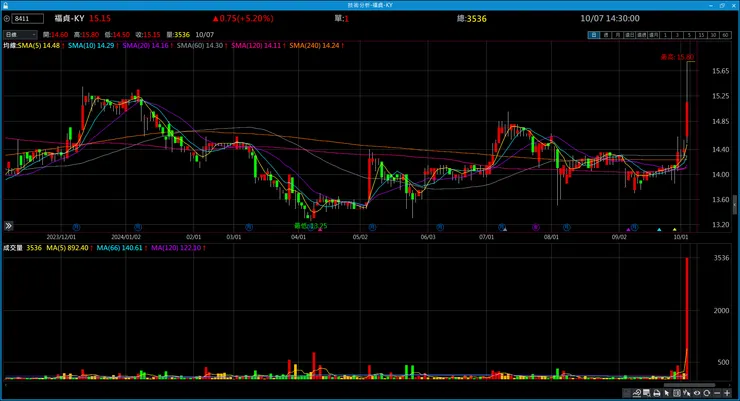Viewport: 740px width, 401px height.
Task: Select the 3-minute period button
Action: pyautogui.click(x=677, y=35)
